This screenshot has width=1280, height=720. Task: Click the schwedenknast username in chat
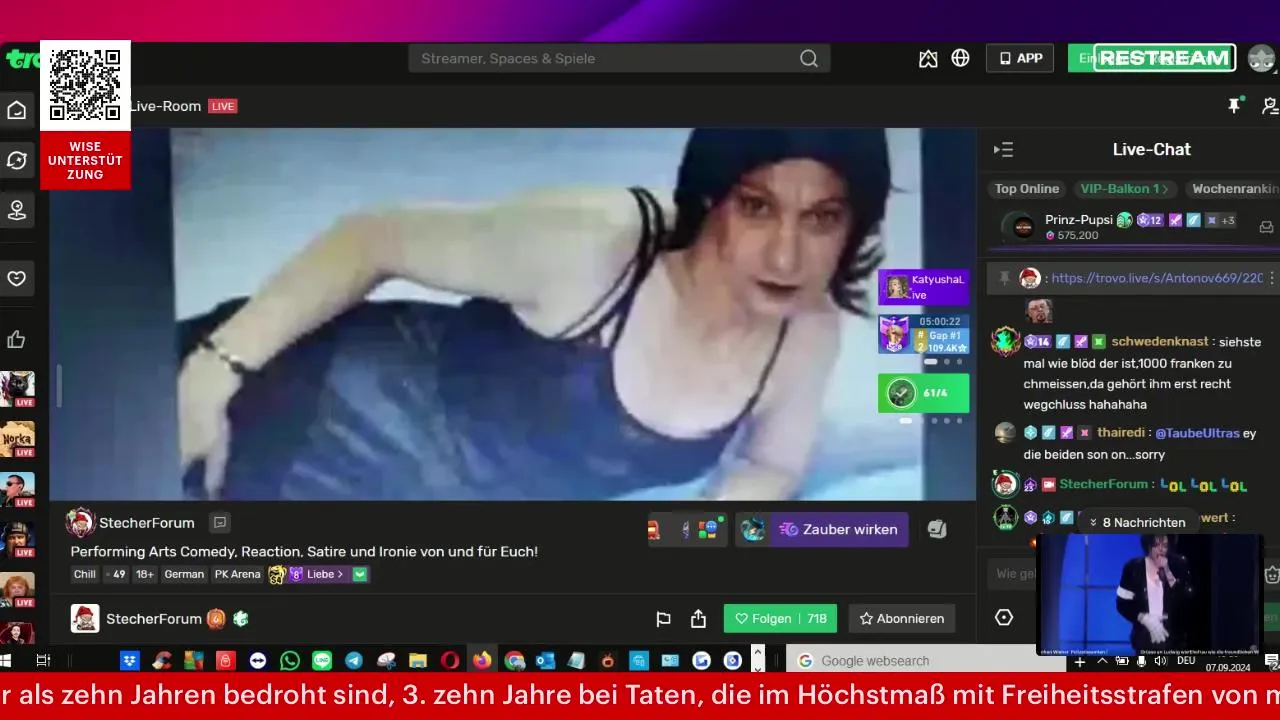(x=1160, y=341)
